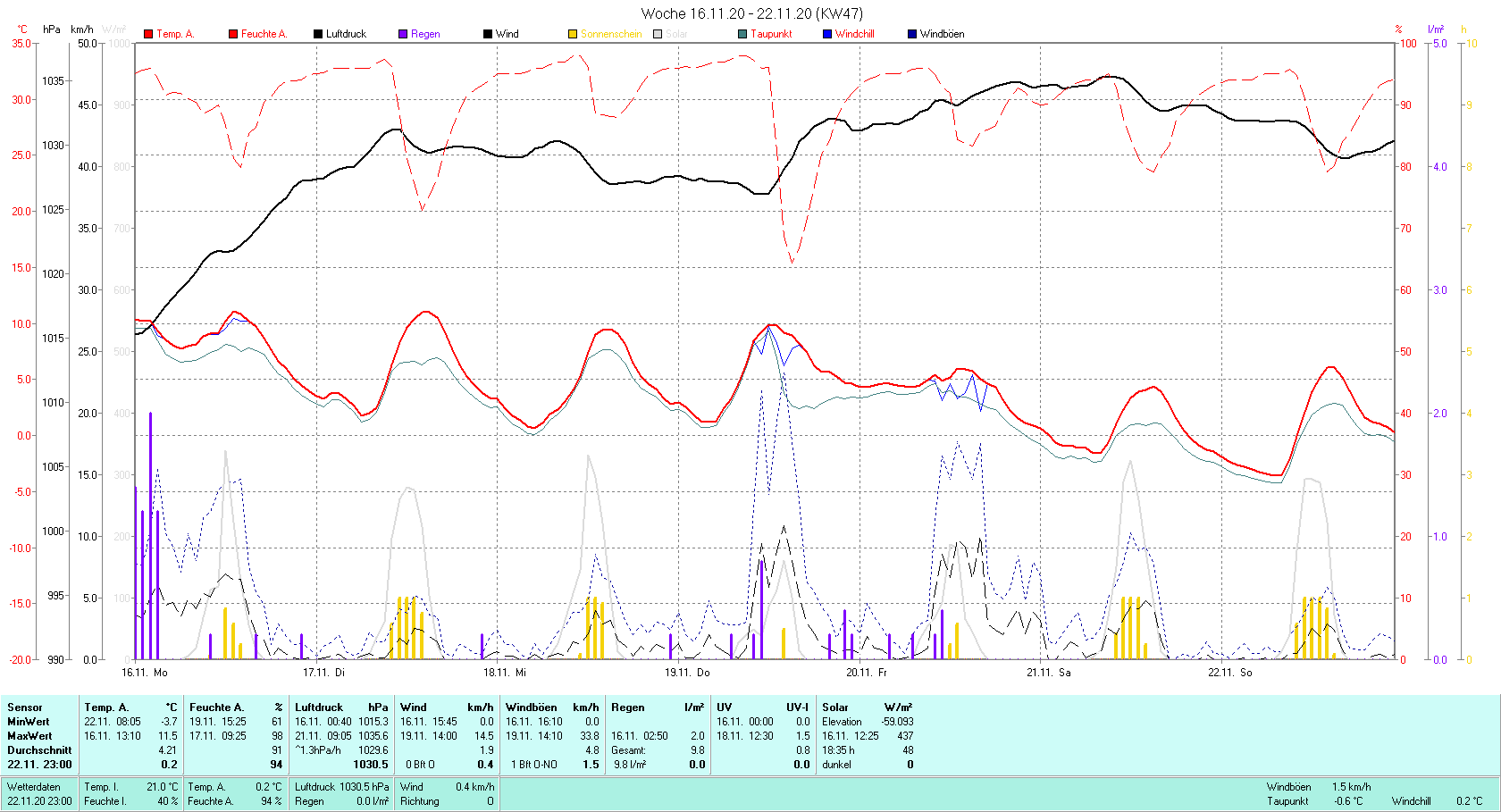Click the 'hPa' axis unit at top left

[x=52, y=29]
